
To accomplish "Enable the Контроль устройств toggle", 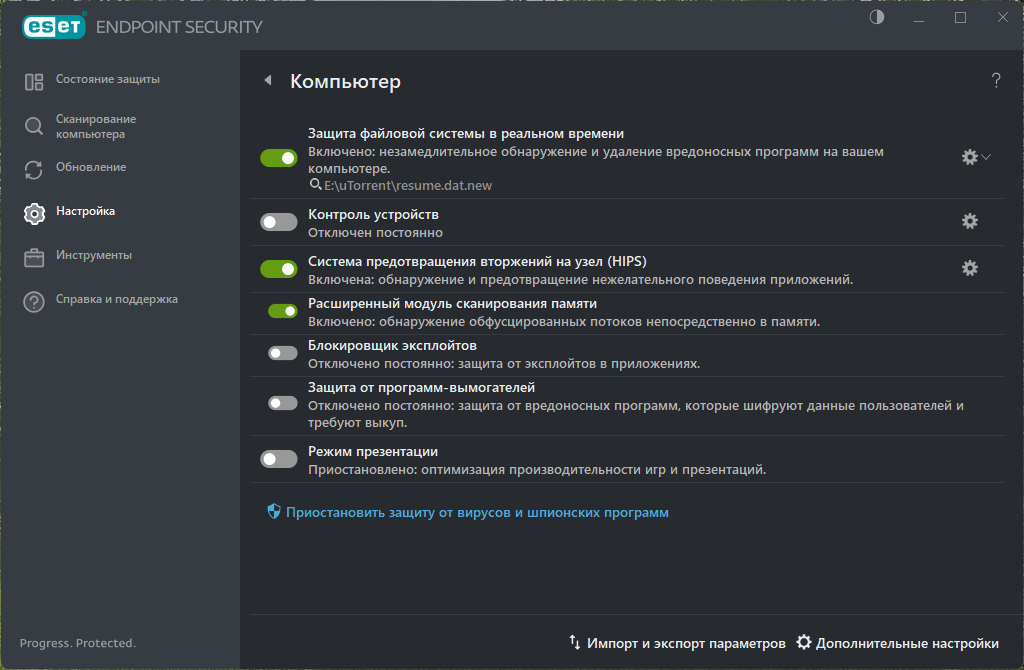I will 279,222.
